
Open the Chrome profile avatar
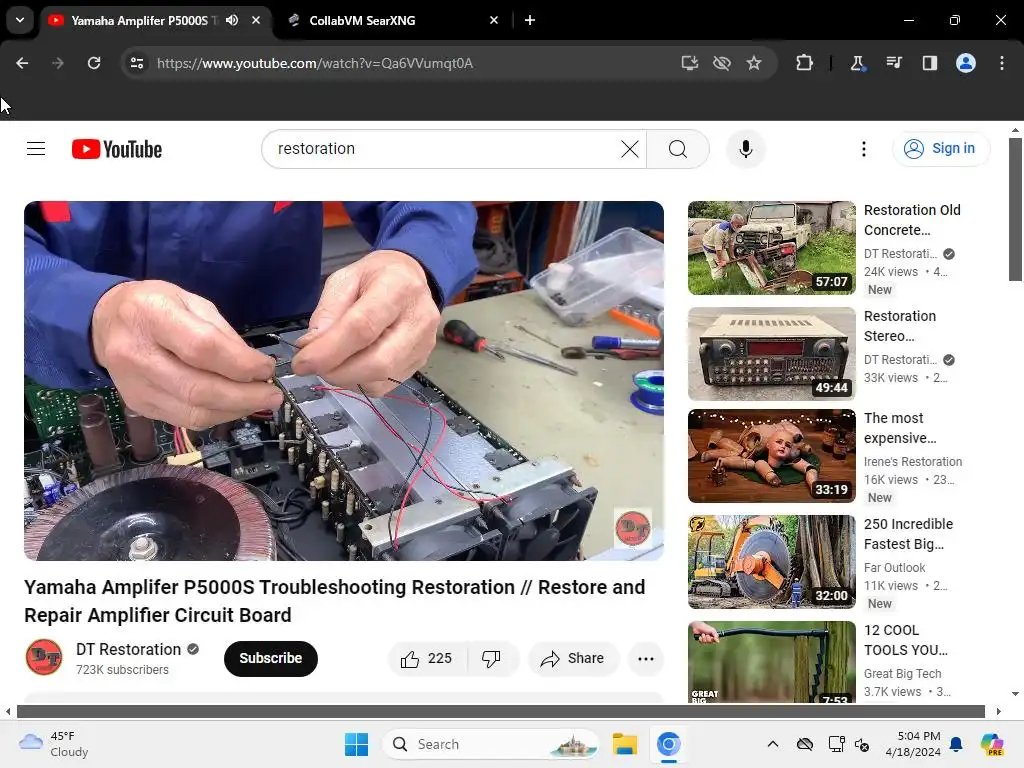(x=966, y=63)
